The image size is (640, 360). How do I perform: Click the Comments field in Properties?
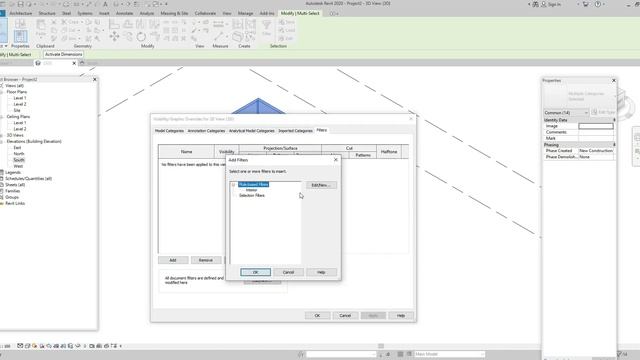coord(596,132)
